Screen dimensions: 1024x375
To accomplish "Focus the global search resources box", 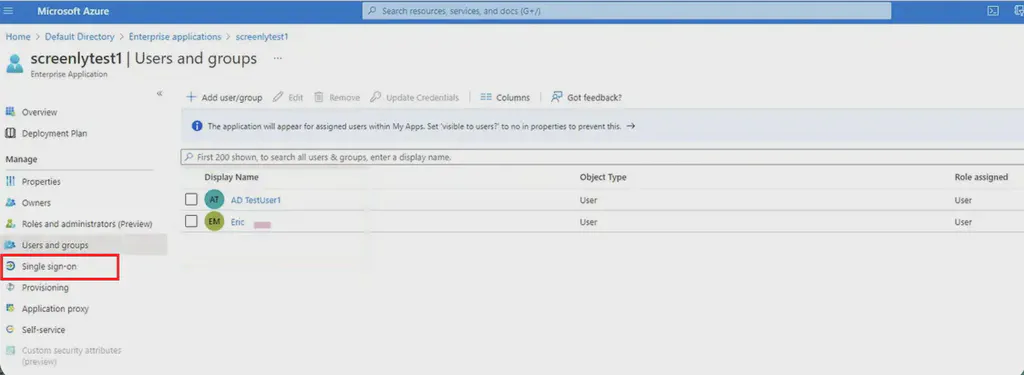I will click(x=627, y=11).
